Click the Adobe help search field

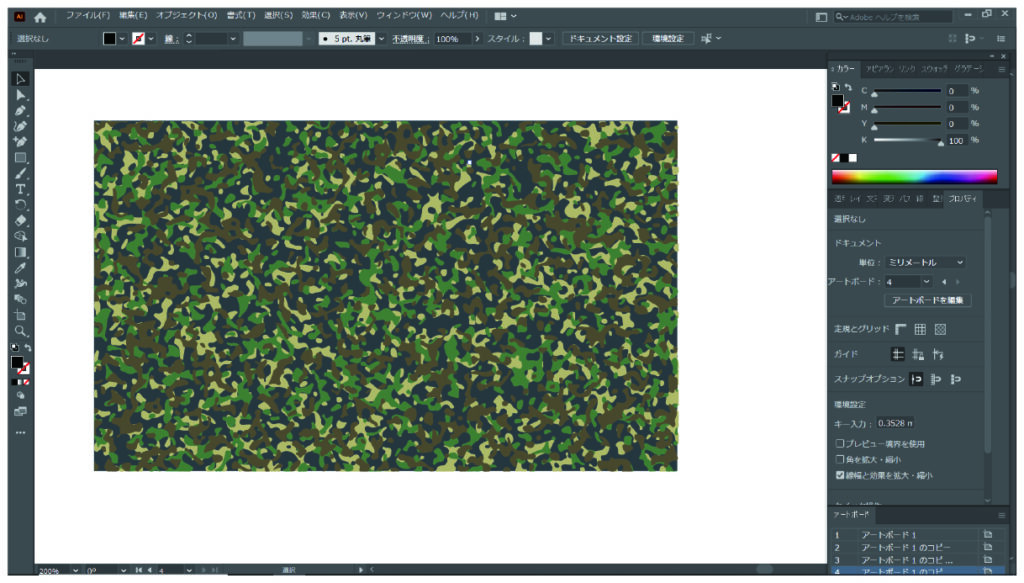[x=892, y=17]
